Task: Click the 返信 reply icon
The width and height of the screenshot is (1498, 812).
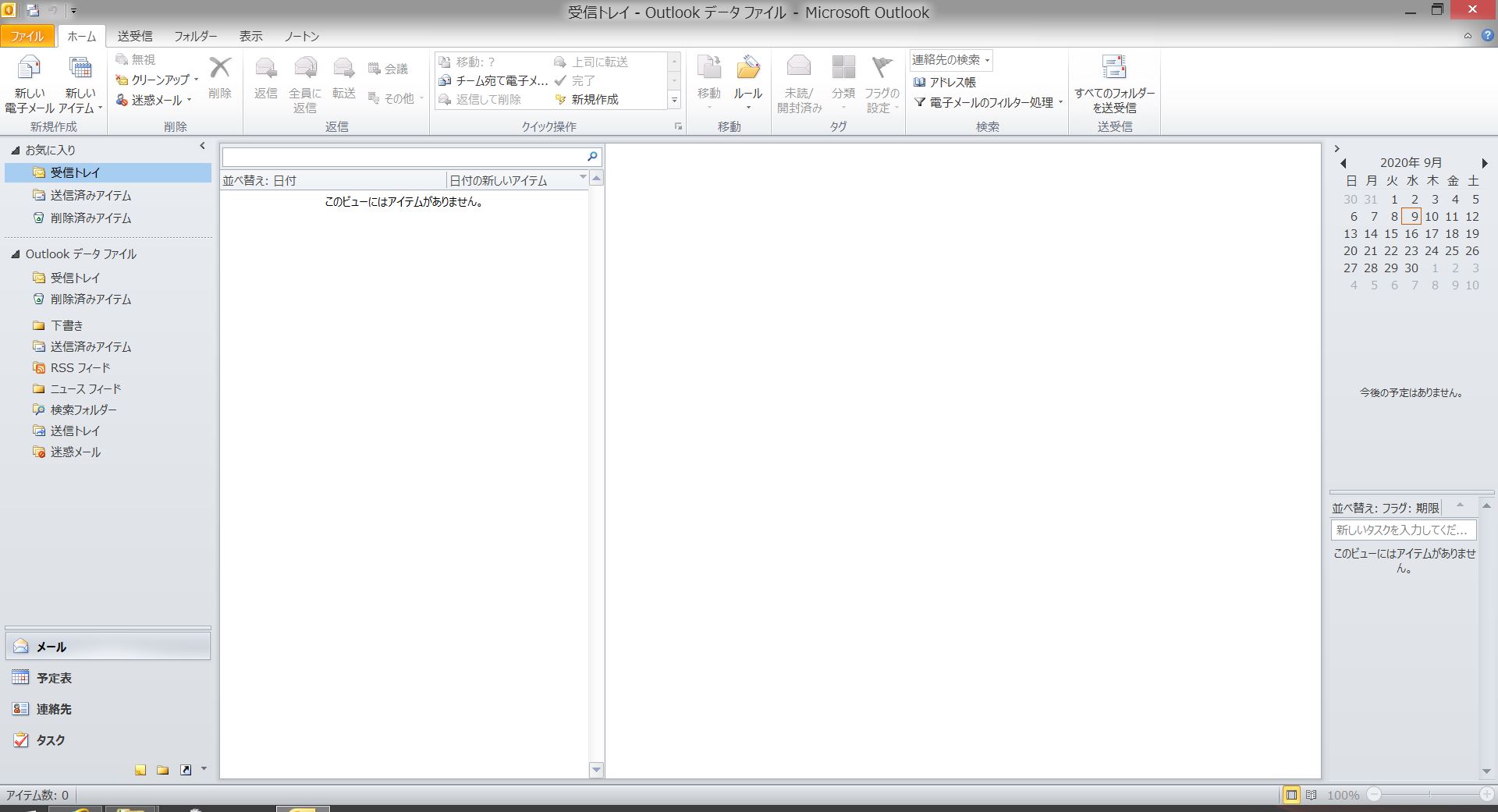Action: [x=266, y=69]
